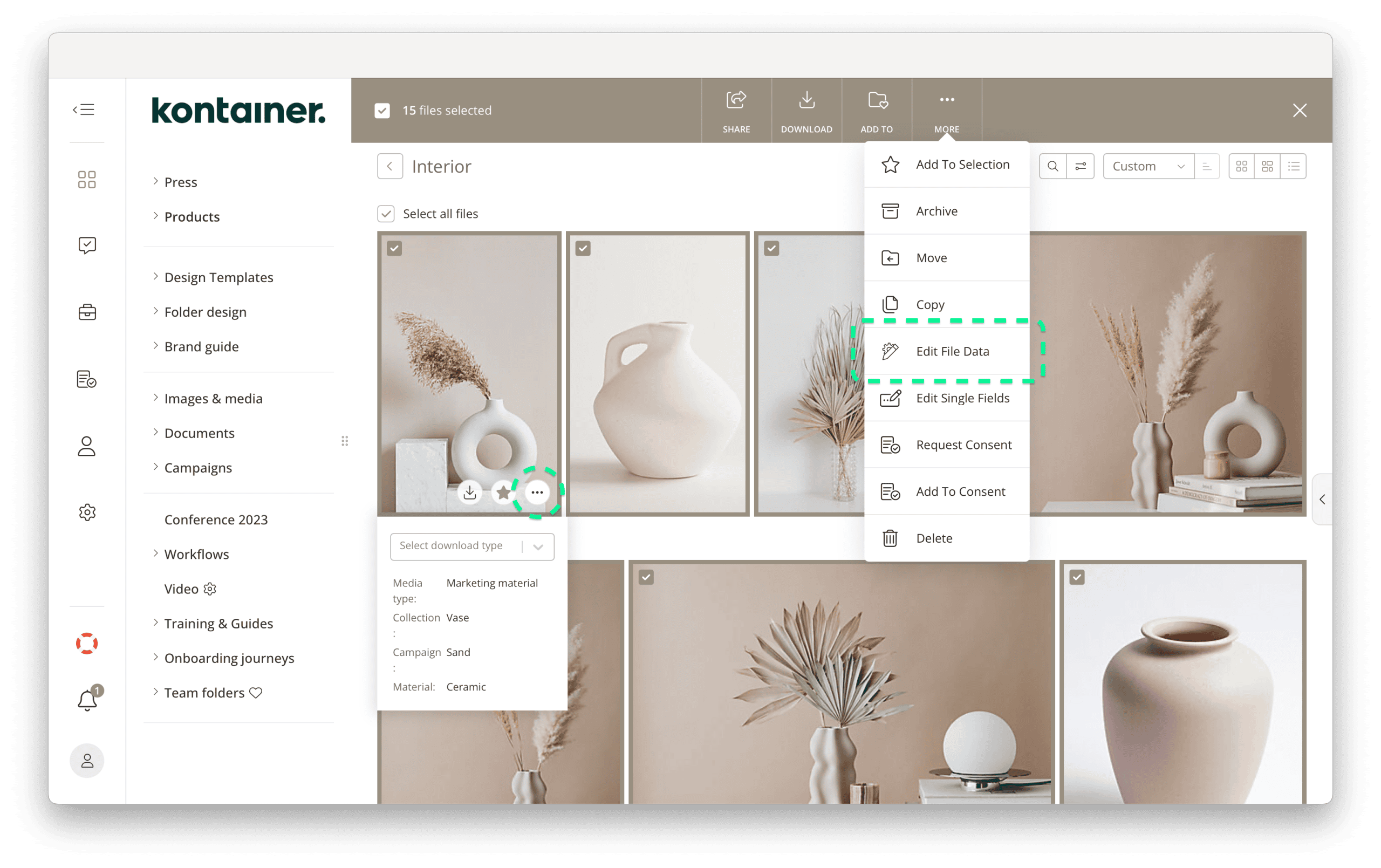
Task: Open the filter settings icon beside search
Action: tap(1081, 166)
